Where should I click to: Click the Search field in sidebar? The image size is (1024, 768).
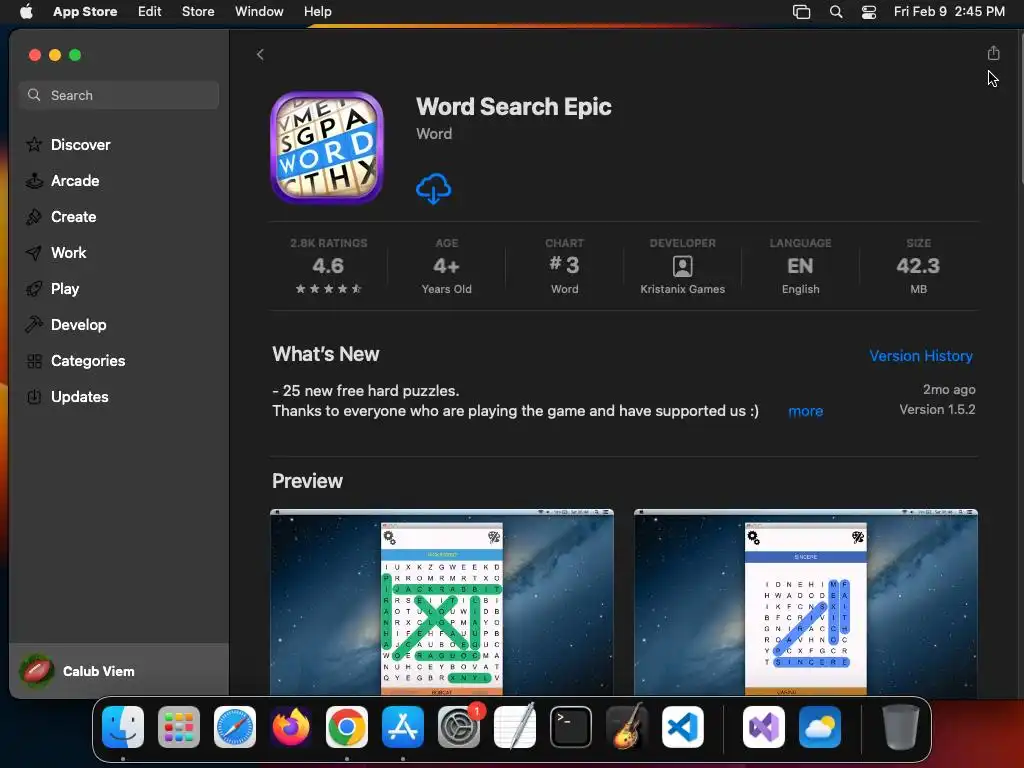pyautogui.click(x=120, y=95)
